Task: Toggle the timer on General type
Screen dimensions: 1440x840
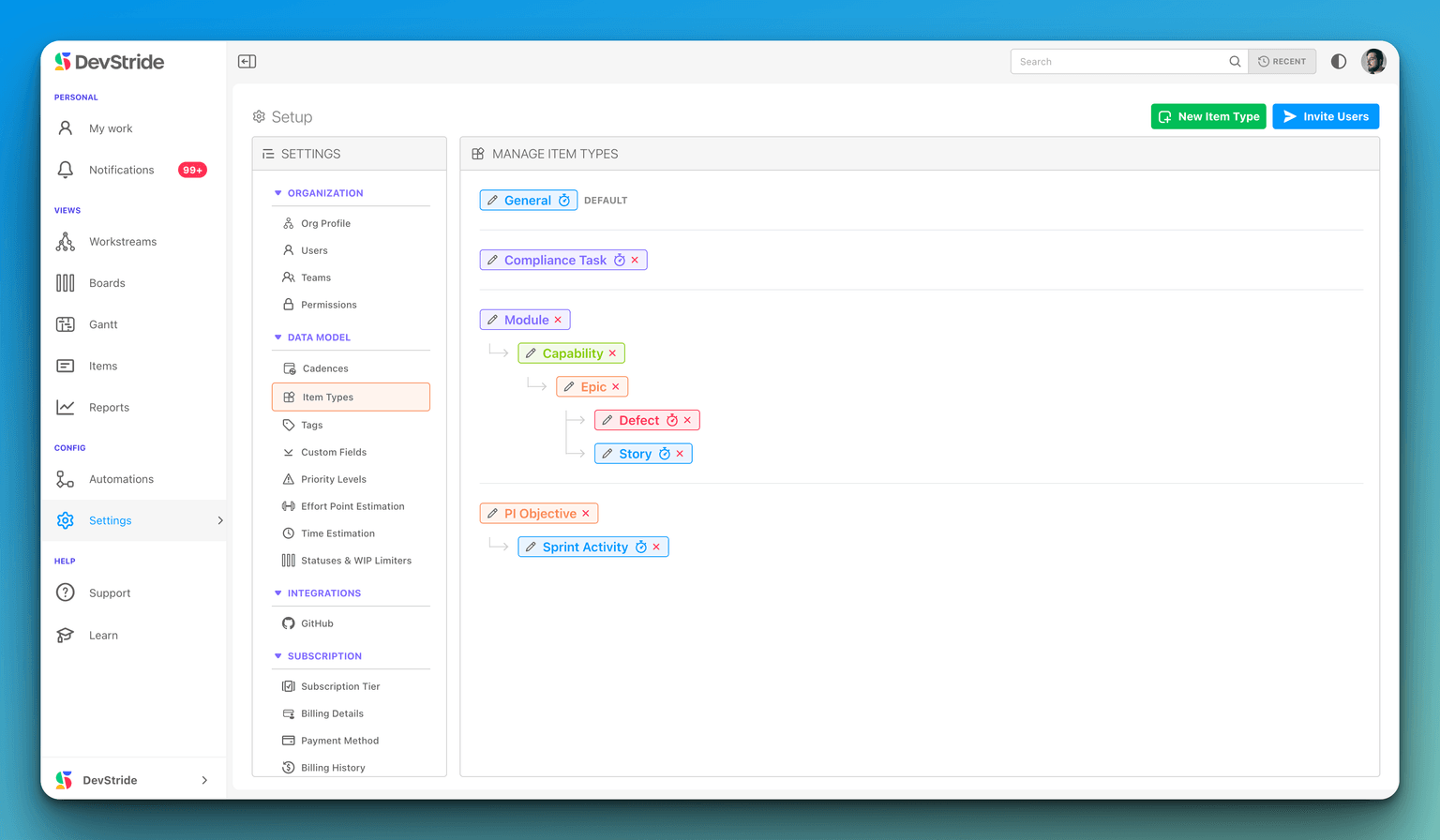Action: [564, 201]
